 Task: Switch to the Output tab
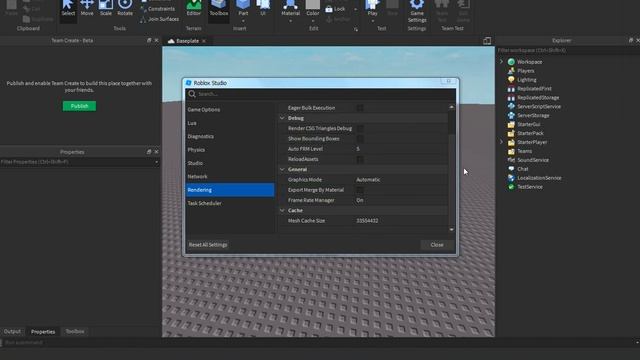[12, 331]
